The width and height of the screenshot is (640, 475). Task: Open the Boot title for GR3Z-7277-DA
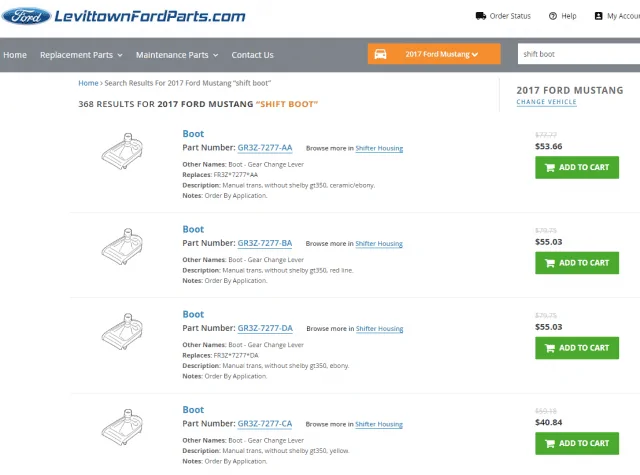click(x=193, y=314)
